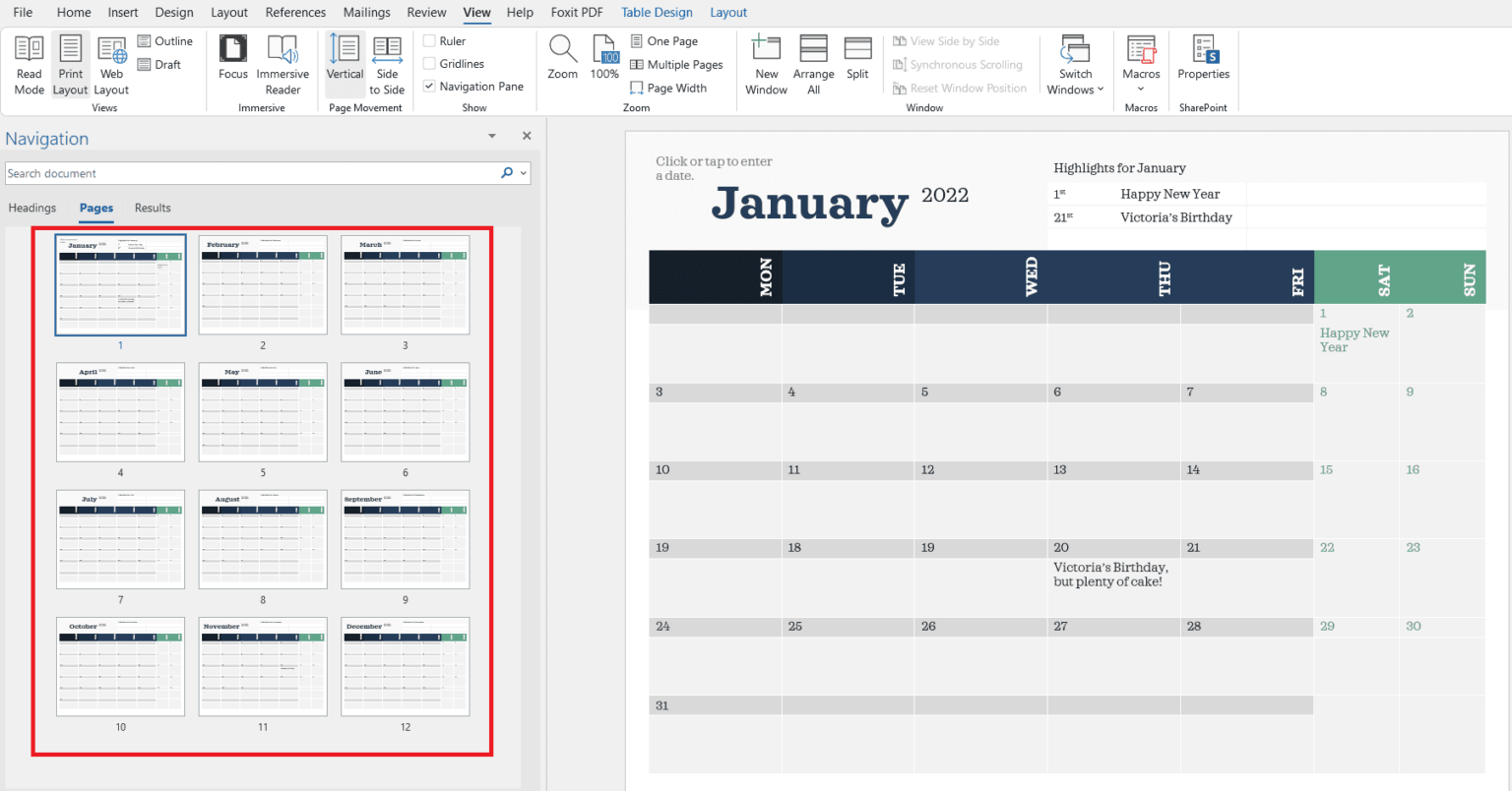Switch to Read Mode view

point(29,64)
